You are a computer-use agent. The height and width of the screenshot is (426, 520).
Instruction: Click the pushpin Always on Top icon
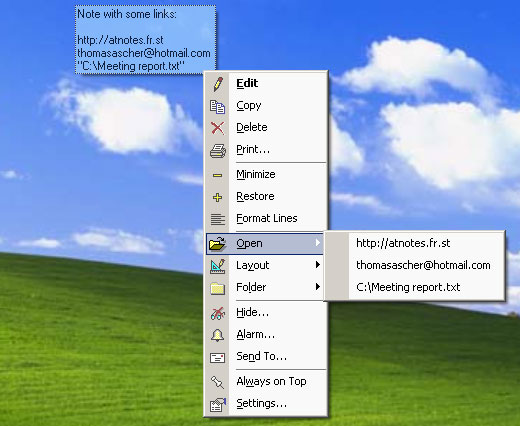(x=217, y=382)
